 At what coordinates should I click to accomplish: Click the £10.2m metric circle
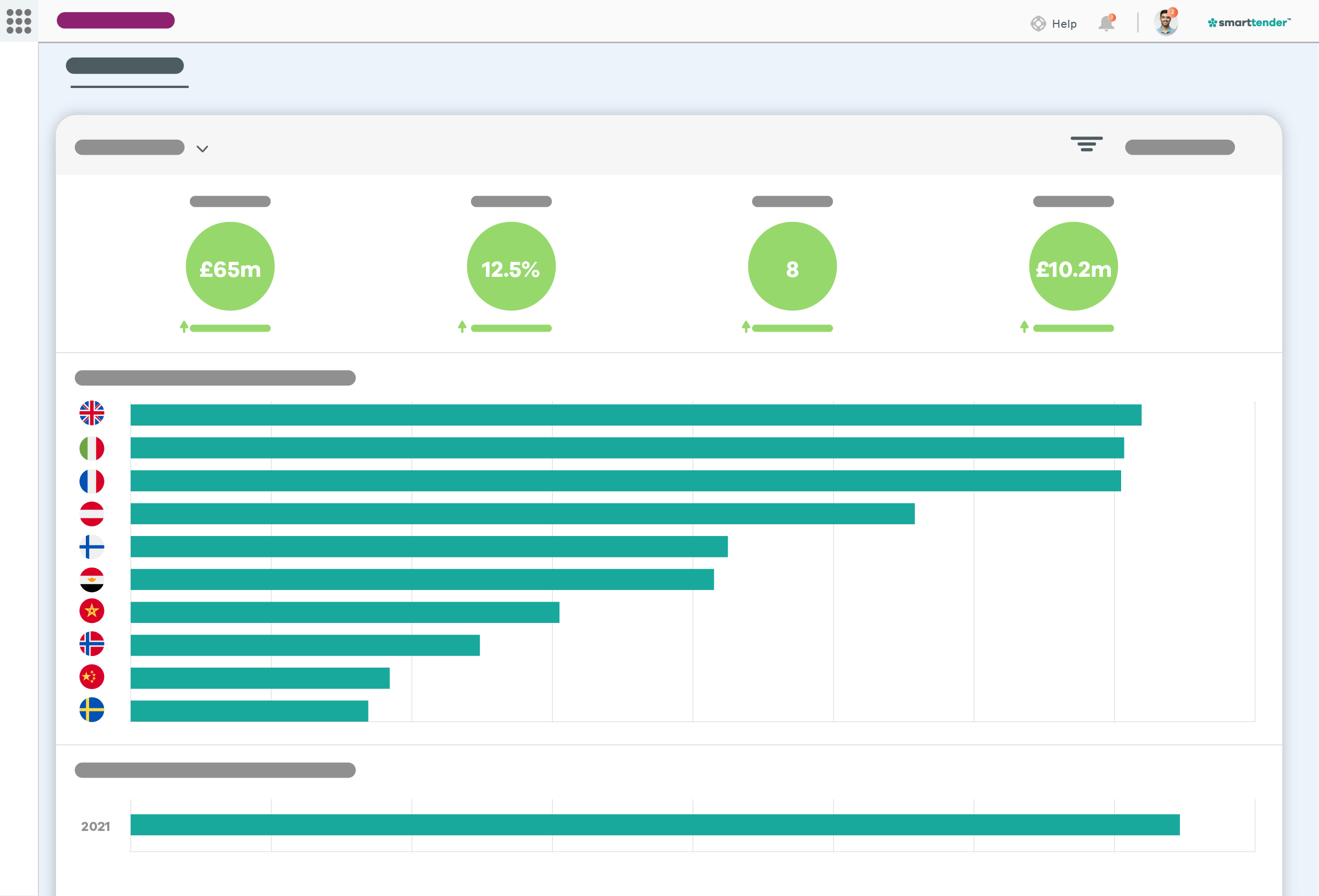(x=1073, y=266)
